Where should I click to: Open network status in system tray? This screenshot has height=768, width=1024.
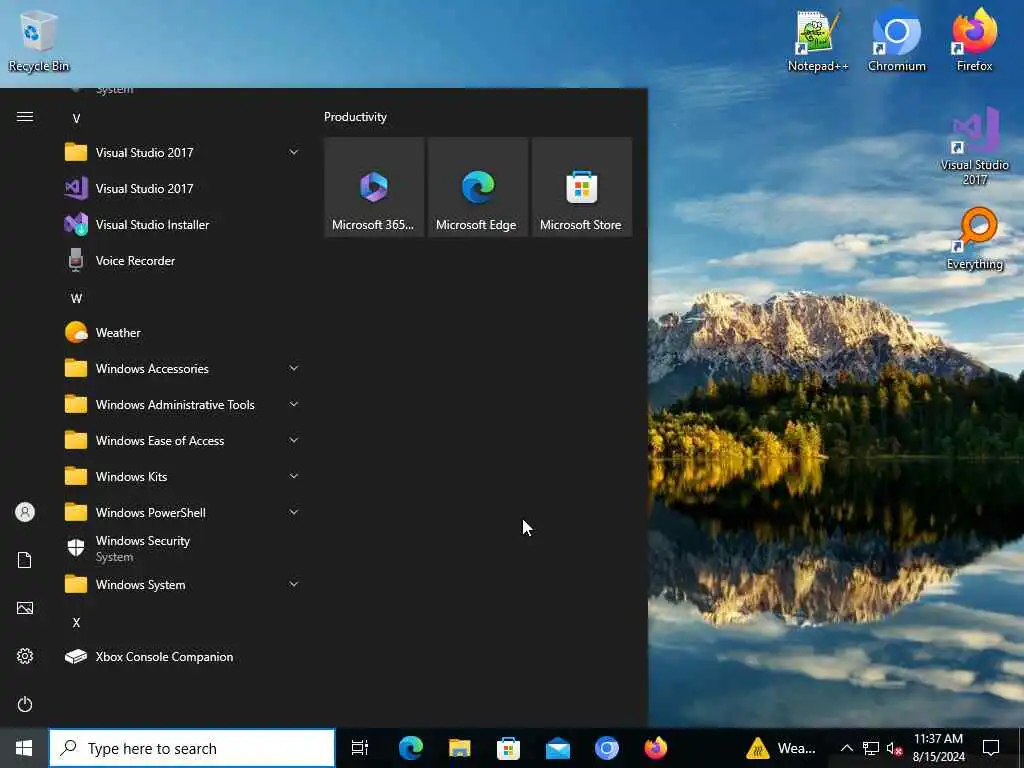point(871,748)
